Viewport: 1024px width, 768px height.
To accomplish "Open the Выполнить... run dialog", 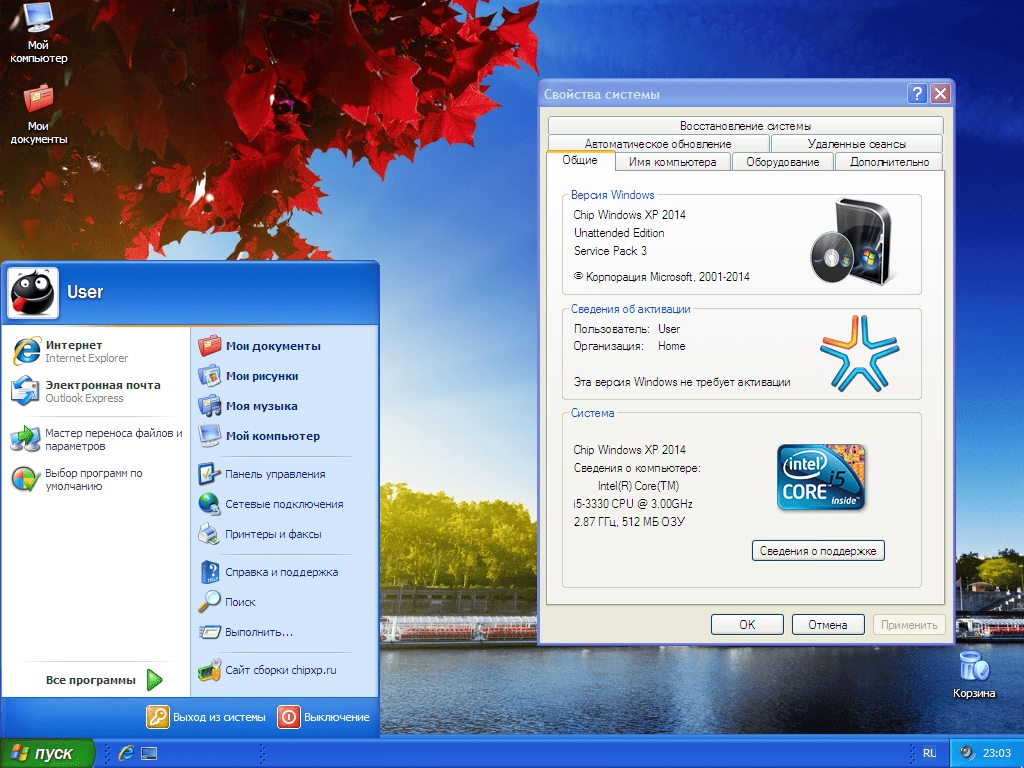I will (246, 632).
